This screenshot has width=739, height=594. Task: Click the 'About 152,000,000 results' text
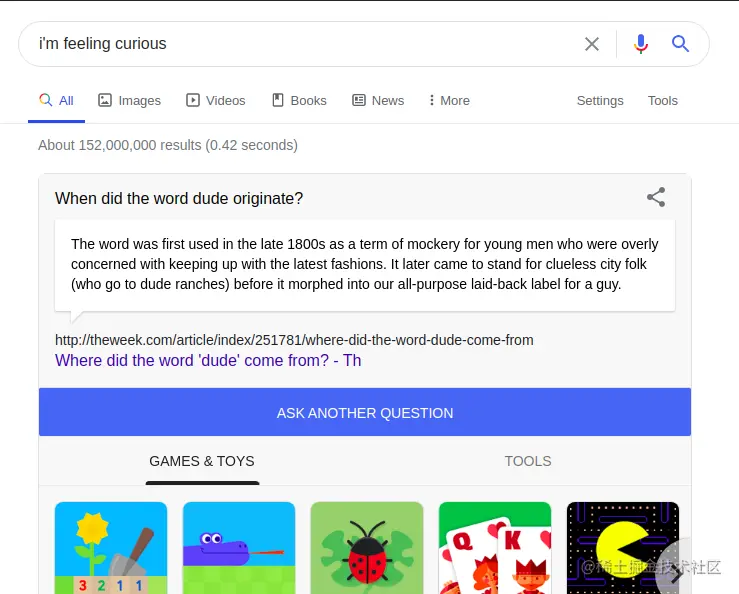tap(168, 145)
